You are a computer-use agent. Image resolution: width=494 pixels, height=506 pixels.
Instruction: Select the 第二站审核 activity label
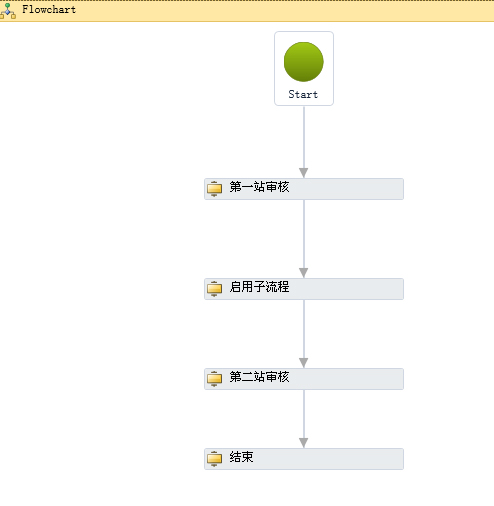pos(259,377)
